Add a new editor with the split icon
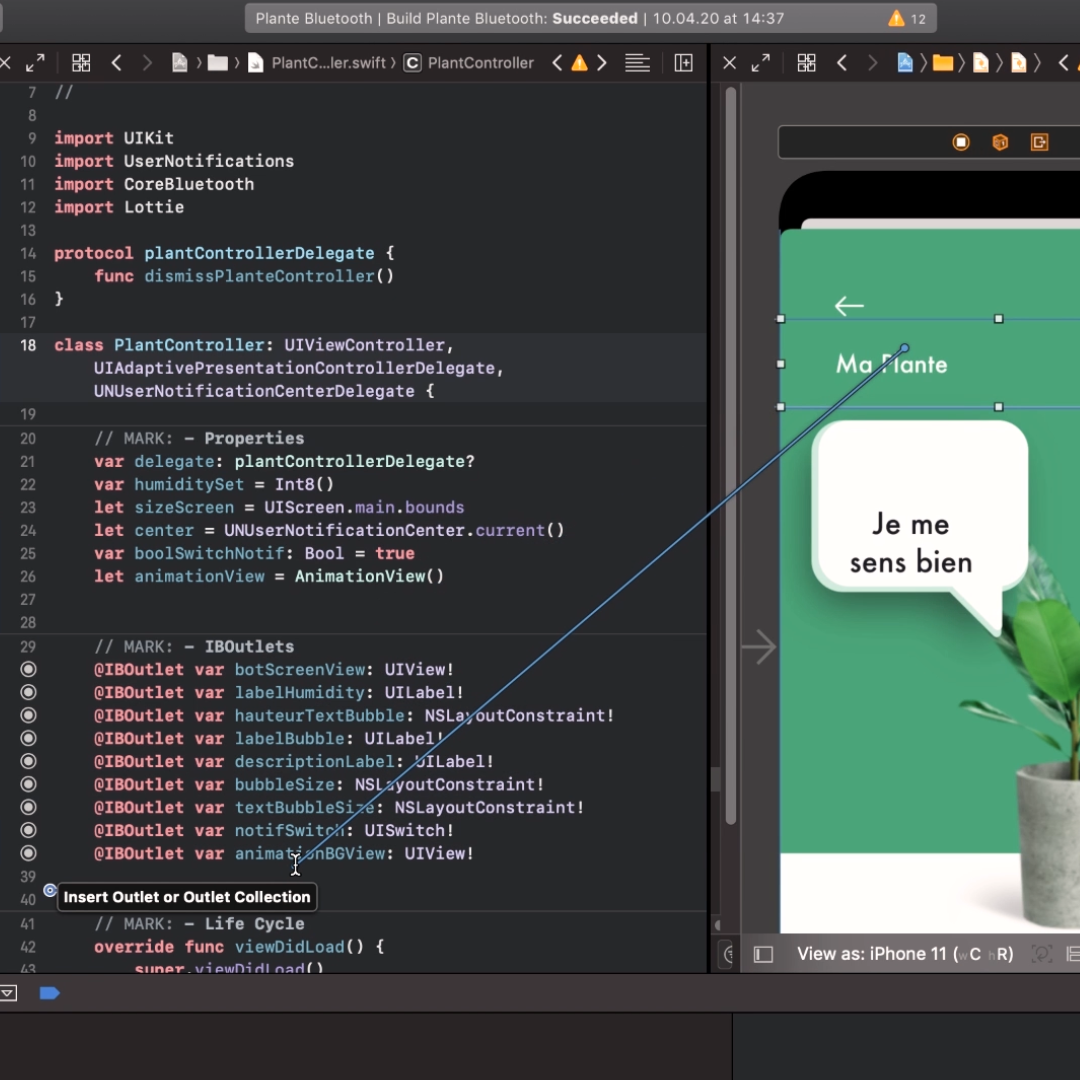This screenshot has width=1080, height=1080. [x=684, y=63]
